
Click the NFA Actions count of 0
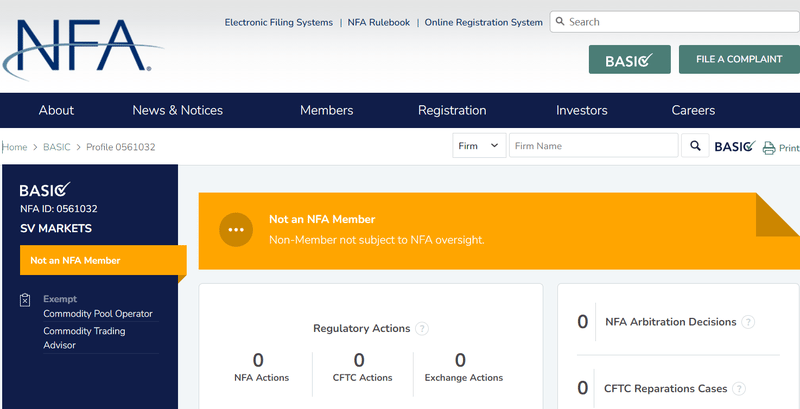[258, 360]
